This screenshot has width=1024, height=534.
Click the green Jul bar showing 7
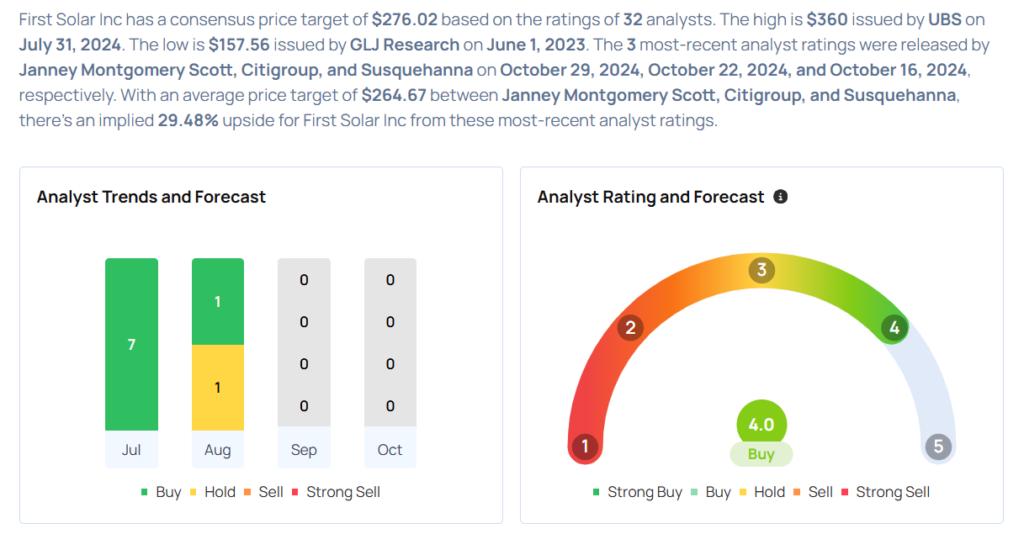coord(131,344)
